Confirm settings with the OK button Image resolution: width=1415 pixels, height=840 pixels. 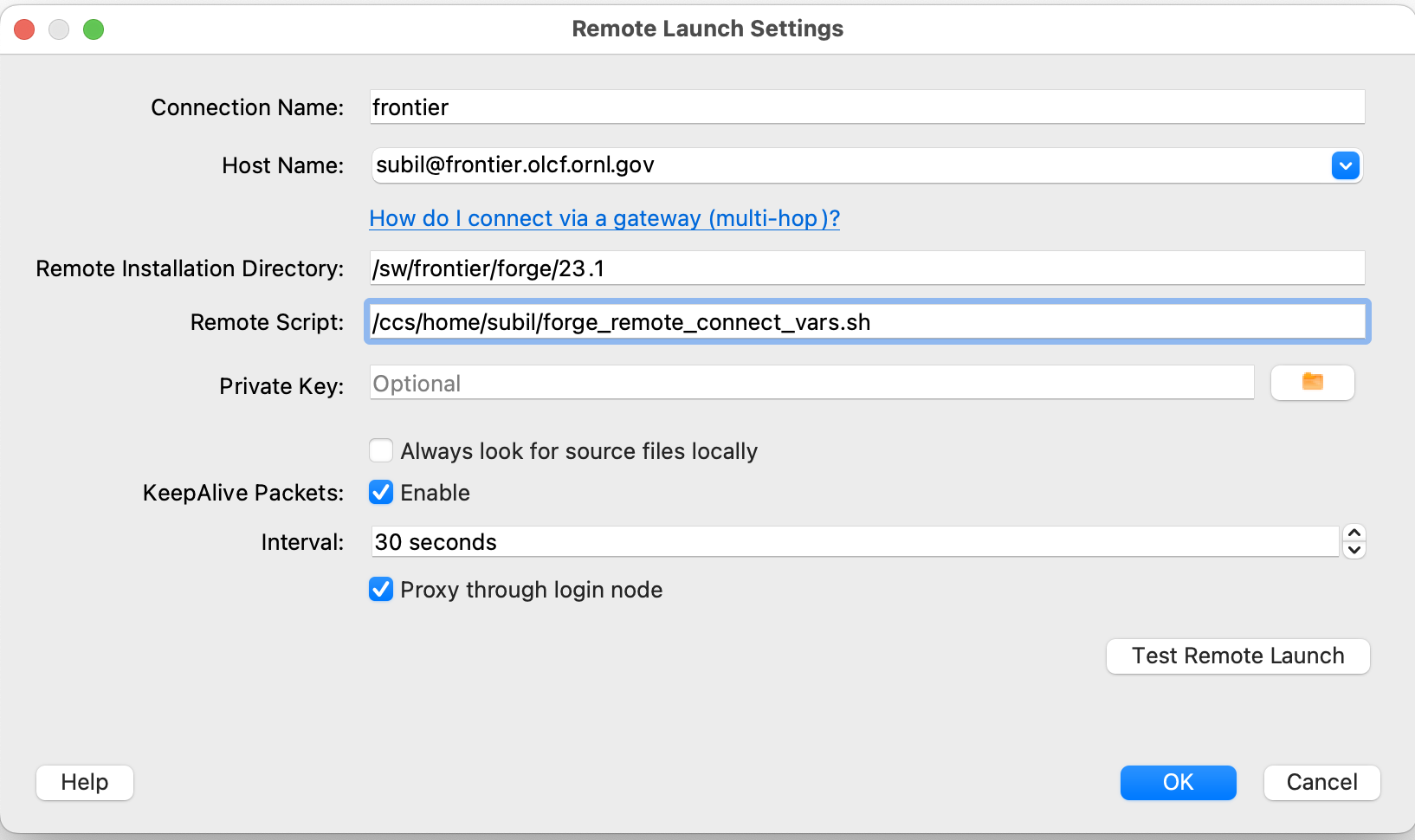coord(1178,782)
